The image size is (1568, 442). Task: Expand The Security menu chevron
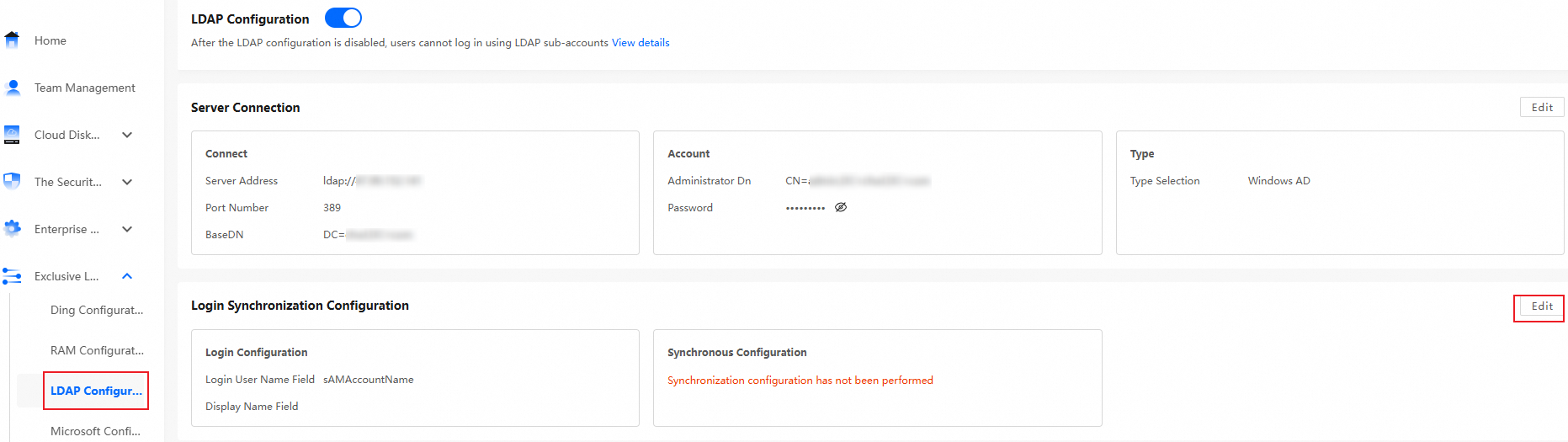click(127, 182)
